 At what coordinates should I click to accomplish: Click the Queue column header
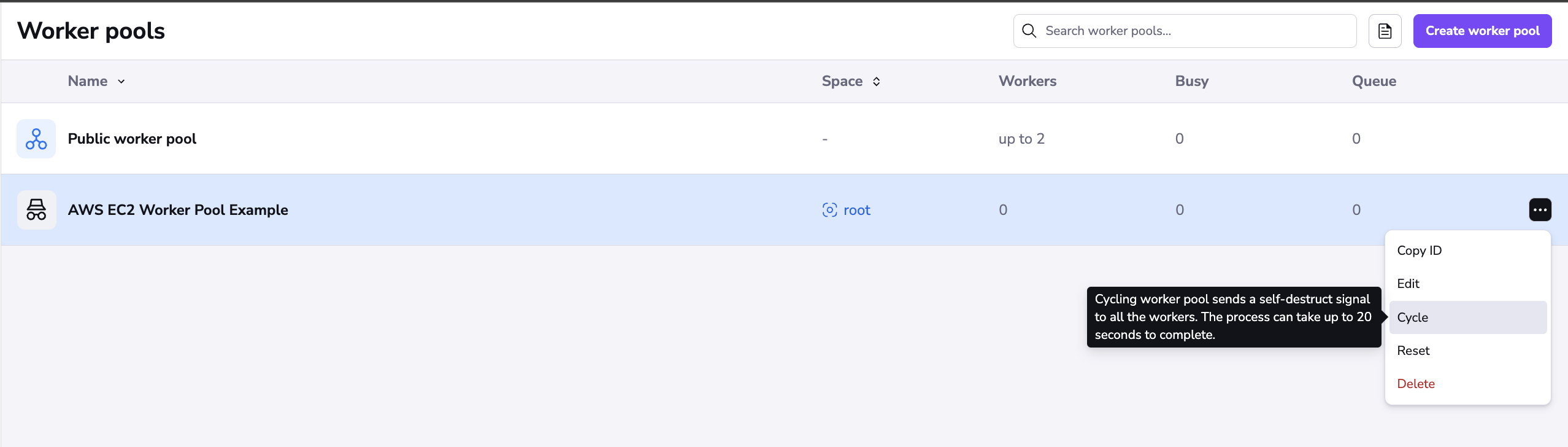coord(1374,81)
